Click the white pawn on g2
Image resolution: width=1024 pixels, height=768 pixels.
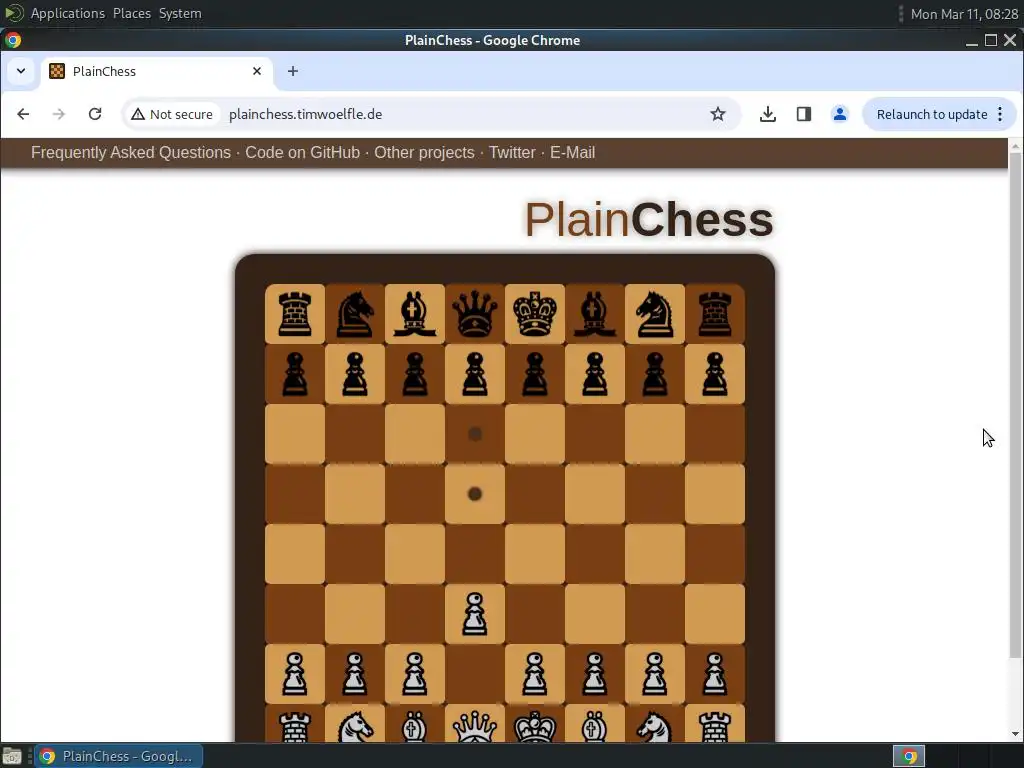click(x=655, y=675)
